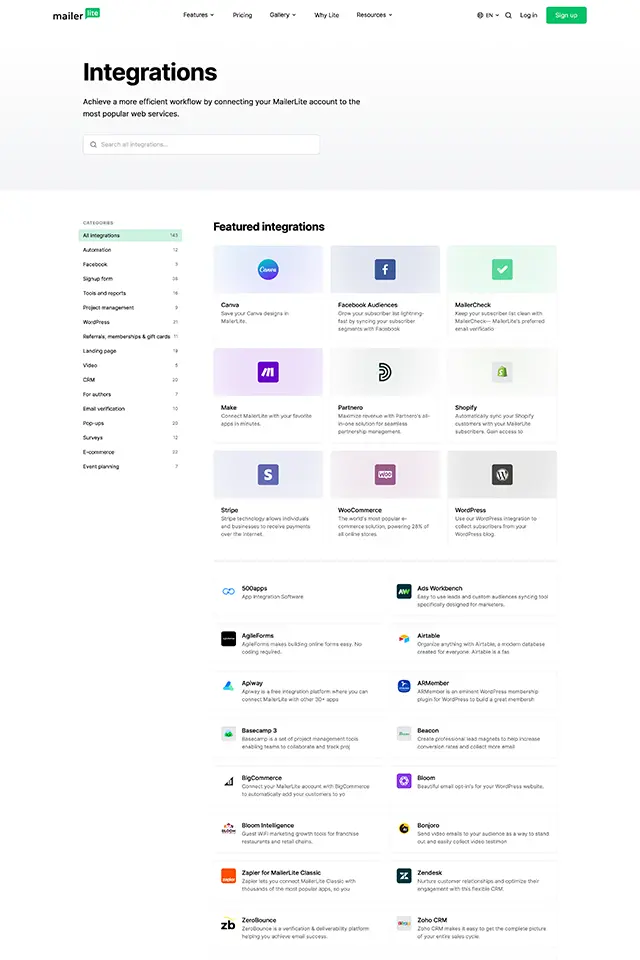Screen dimensions: 640x960
Task: Click the Stripe S logo icon
Action: (x=268, y=474)
